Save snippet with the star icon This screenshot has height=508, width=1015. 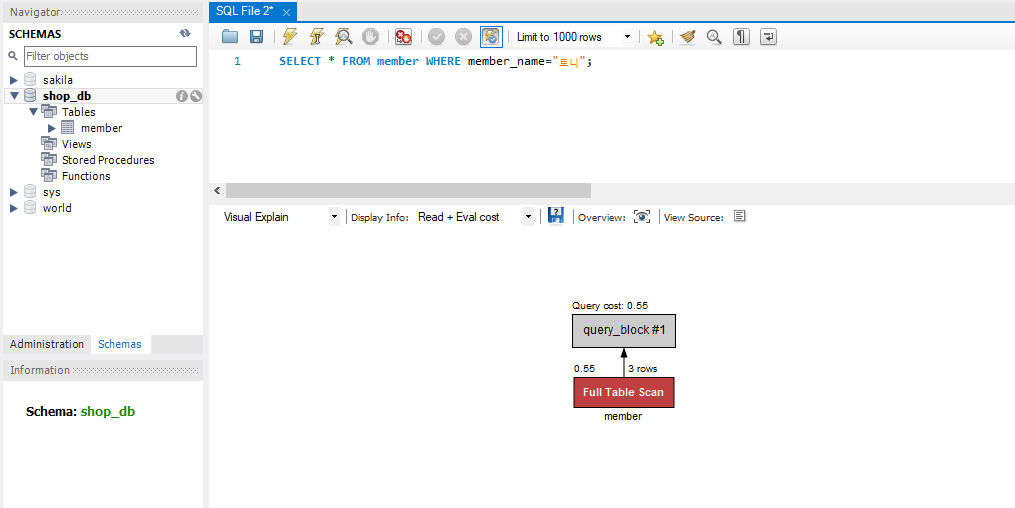[x=655, y=37]
